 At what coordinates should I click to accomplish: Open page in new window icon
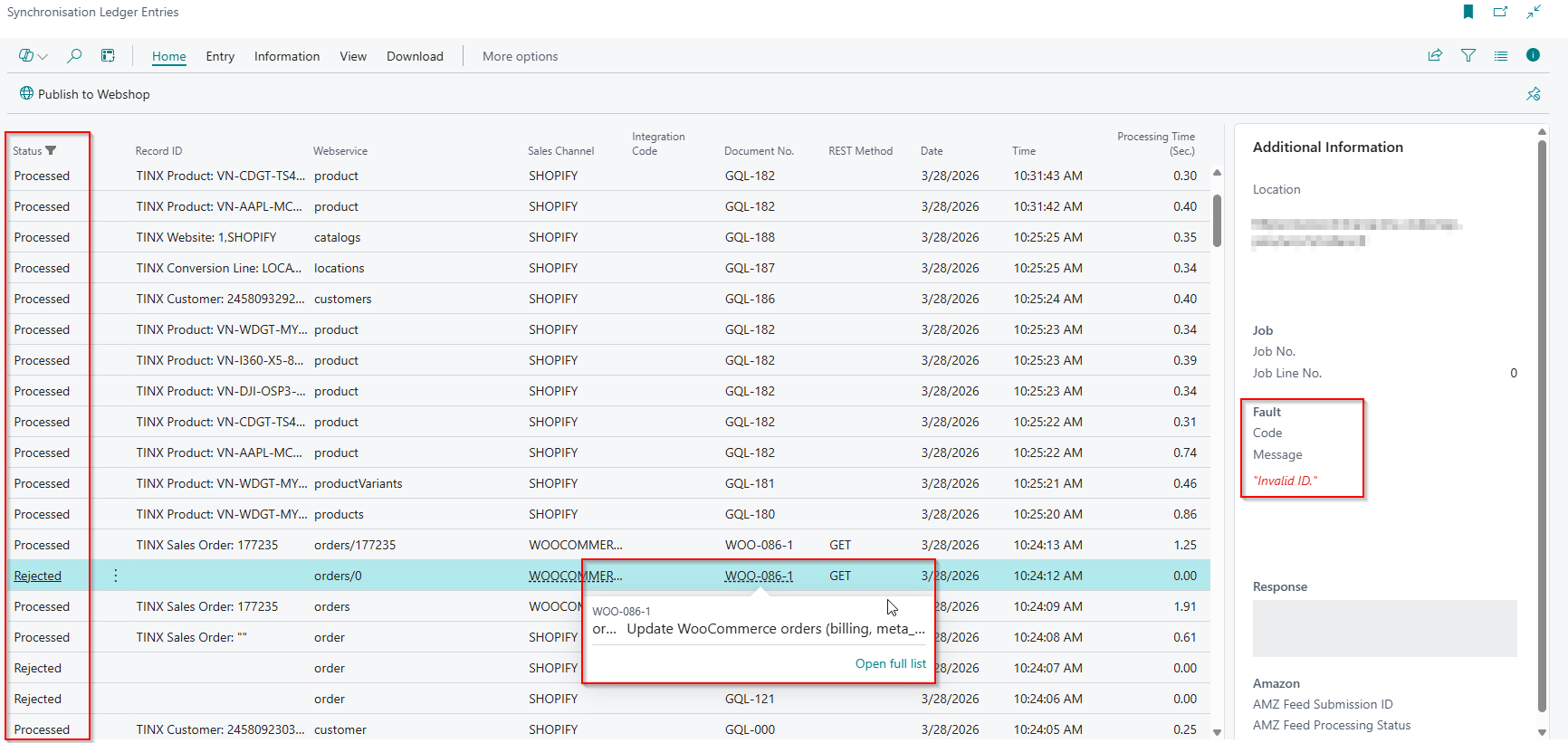1501,12
